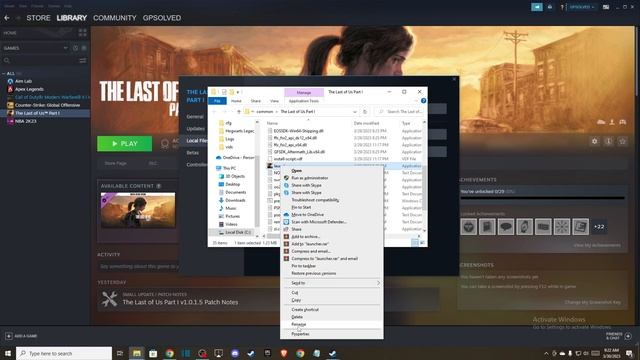
Task: Open Steam help question mark icon
Action: (x=562, y=7)
